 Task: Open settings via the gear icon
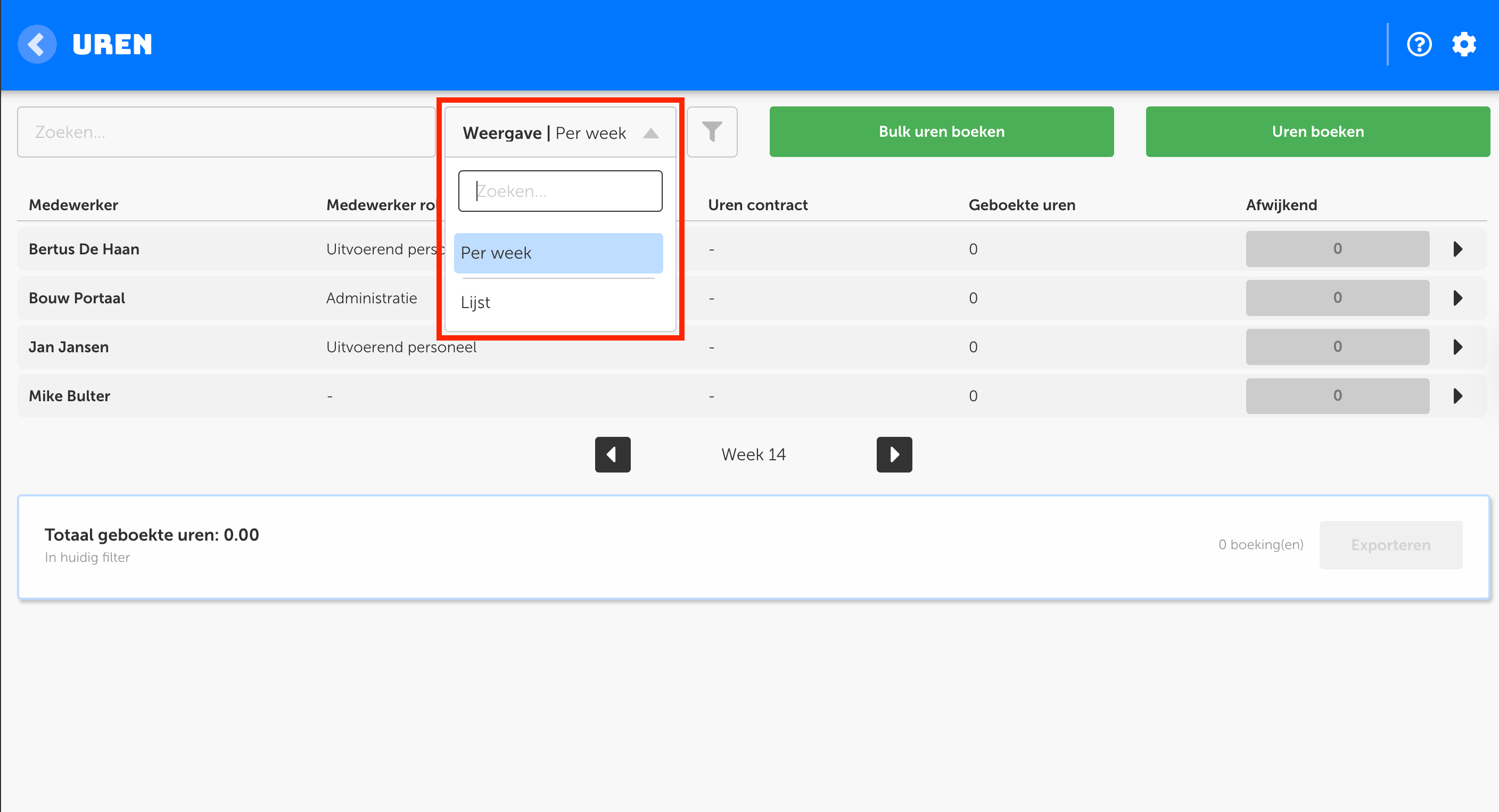[1463, 44]
